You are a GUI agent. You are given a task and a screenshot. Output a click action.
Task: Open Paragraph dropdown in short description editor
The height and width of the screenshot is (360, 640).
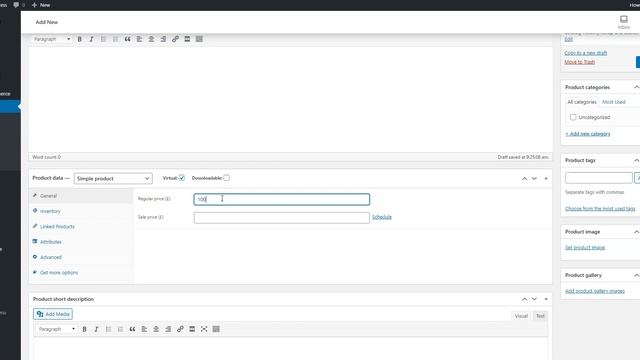[56, 329]
